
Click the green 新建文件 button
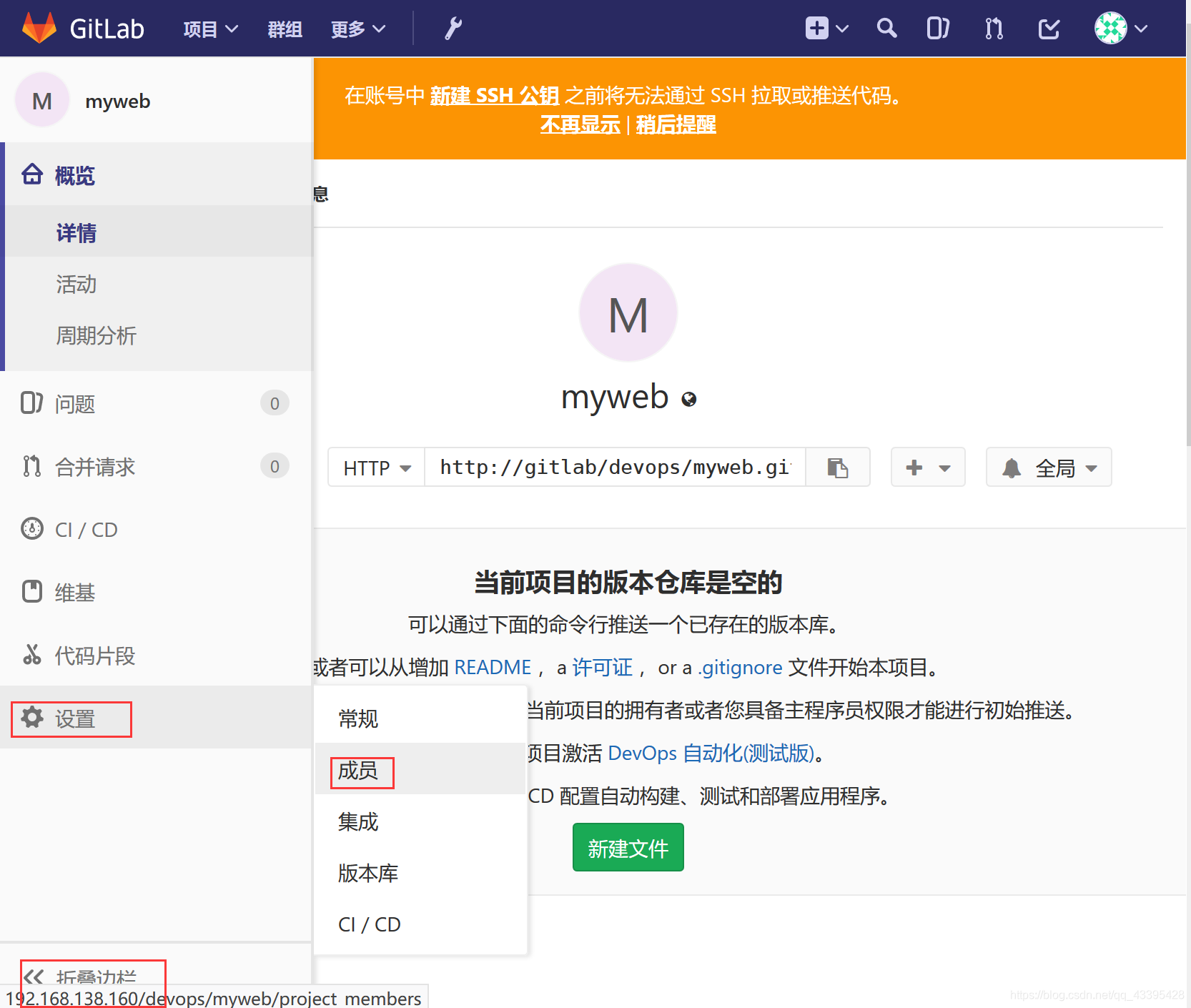628,847
